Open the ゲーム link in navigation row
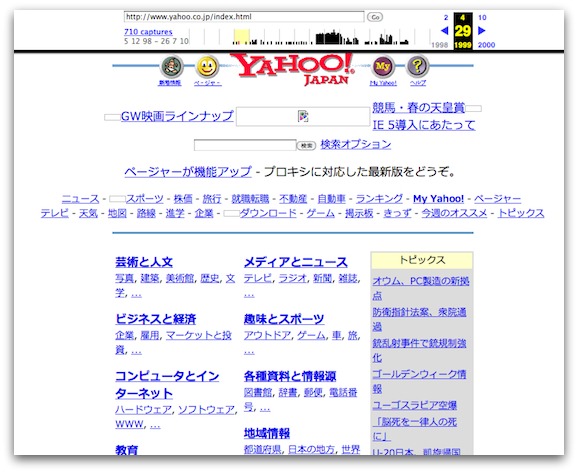 (321, 213)
